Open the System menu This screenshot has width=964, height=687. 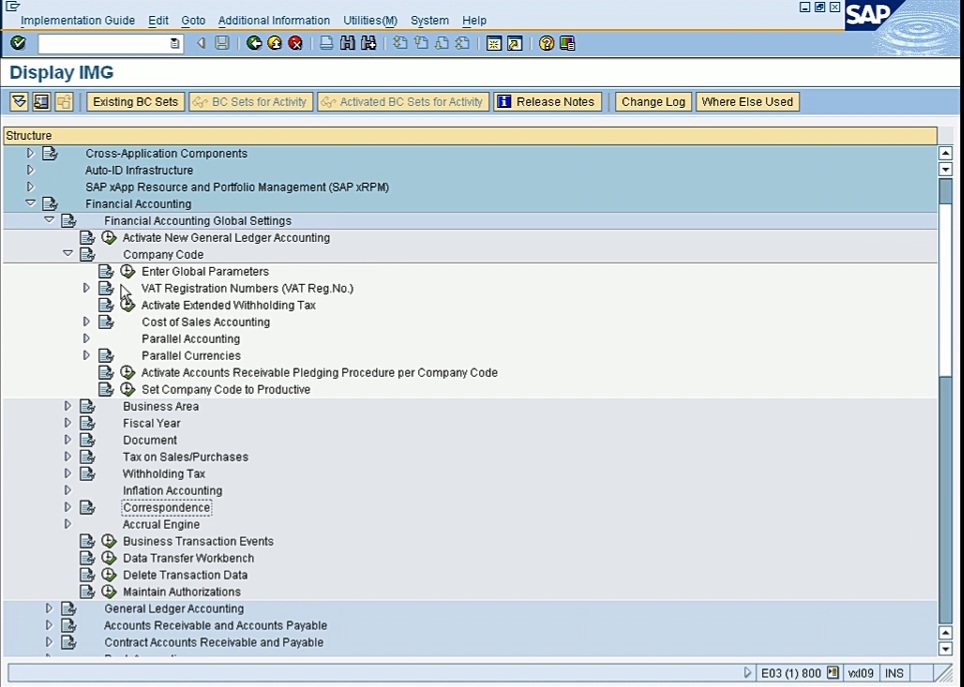pos(429,20)
